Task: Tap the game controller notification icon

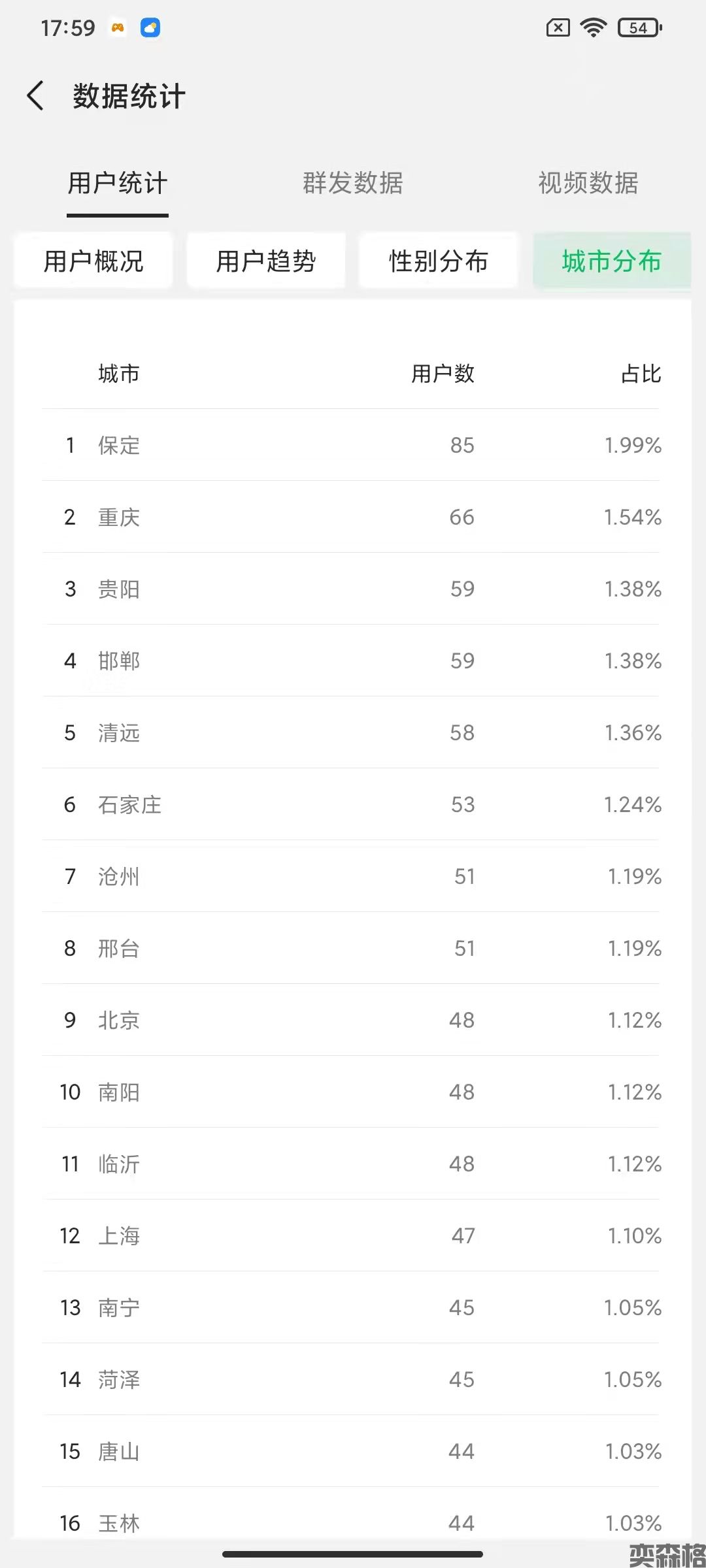Action: [118, 27]
